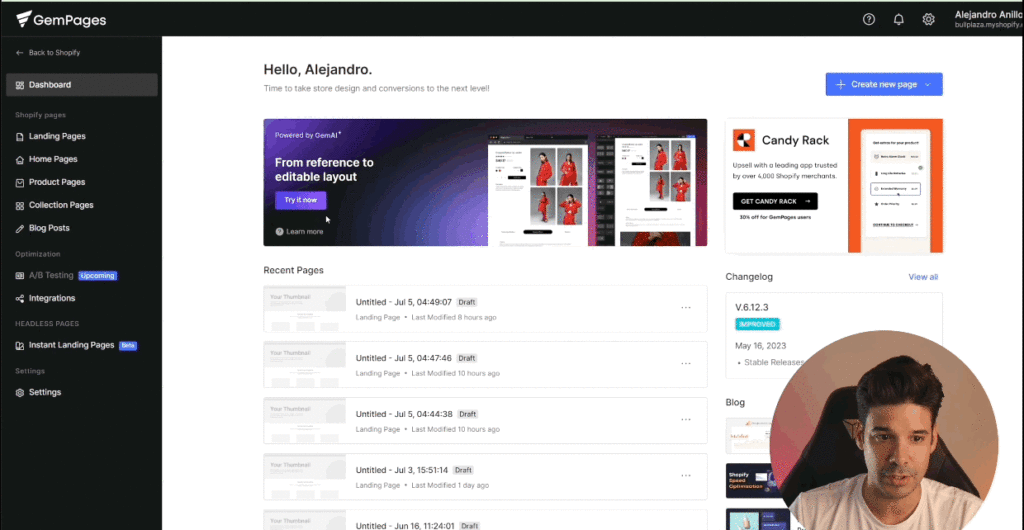Click the GET CANDY RACK button
The width and height of the screenshot is (1024, 530).
click(775, 201)
